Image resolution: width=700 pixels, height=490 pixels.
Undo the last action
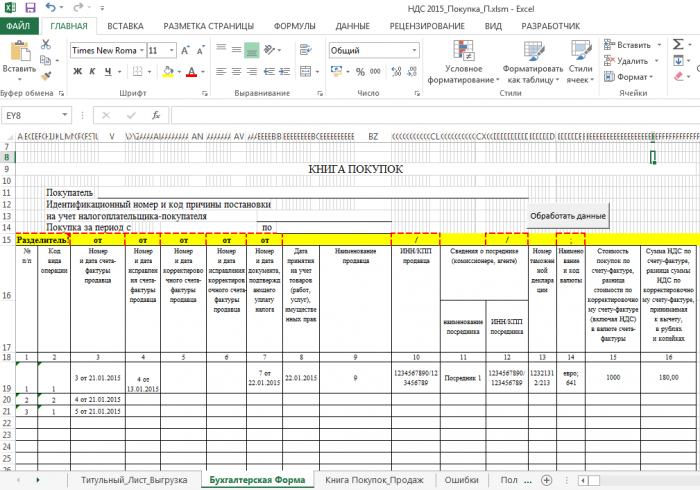pos(50,8)
